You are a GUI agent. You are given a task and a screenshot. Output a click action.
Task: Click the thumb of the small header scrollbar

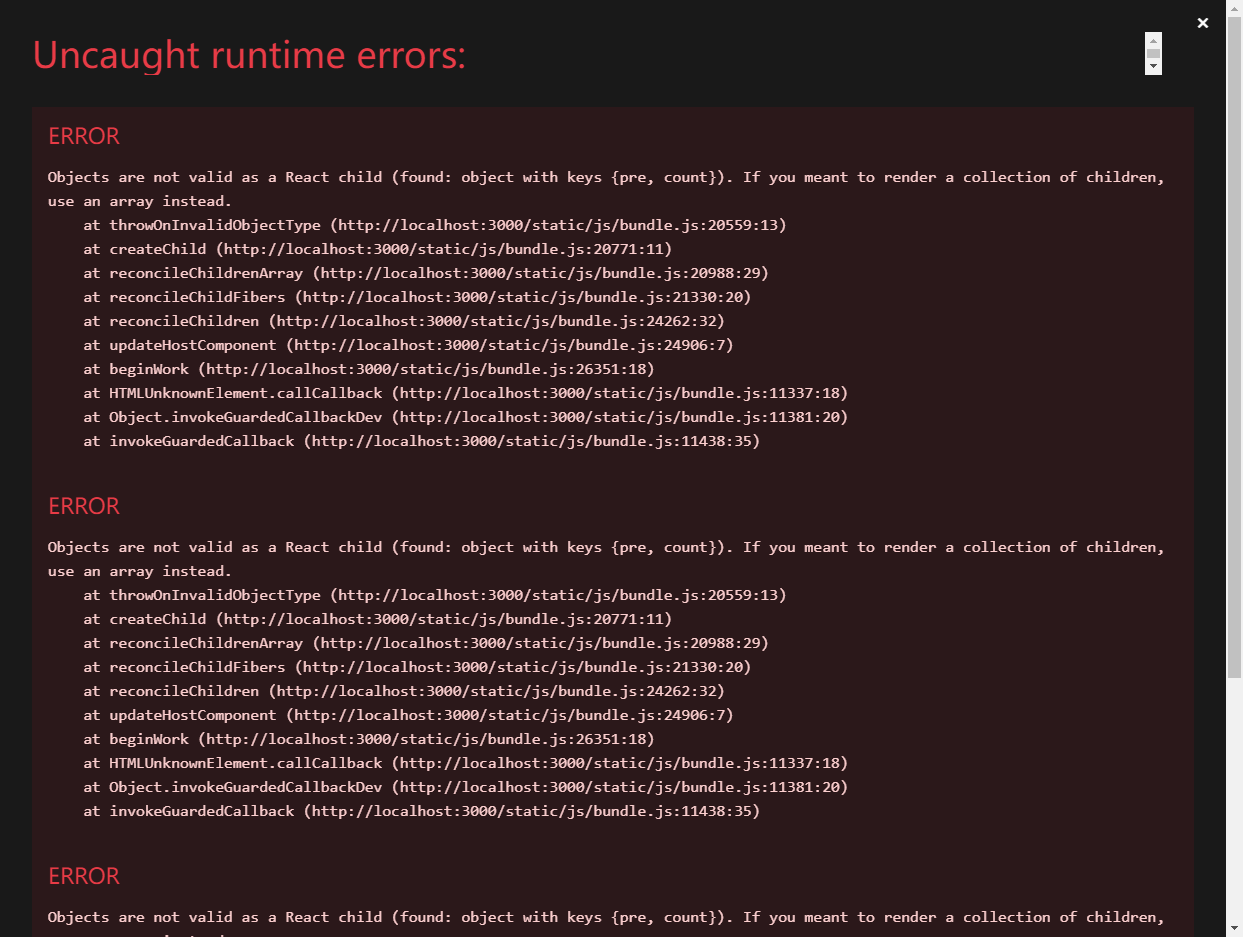tap(1153, 53)
